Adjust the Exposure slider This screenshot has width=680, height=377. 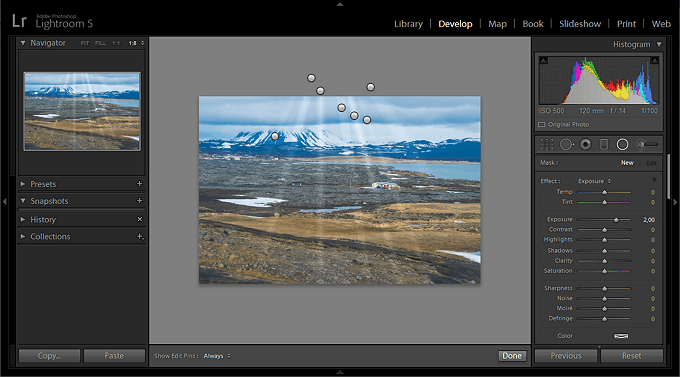tap(616, 220)
